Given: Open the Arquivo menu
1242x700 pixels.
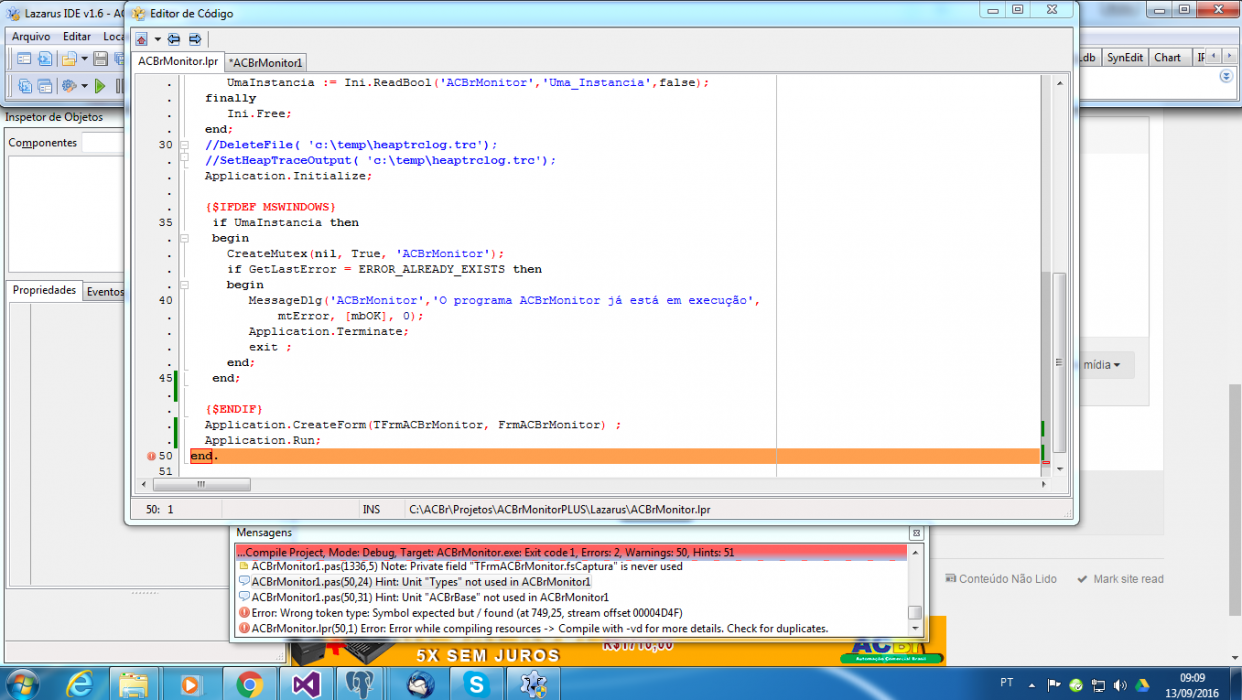Looking at the screenshot, I should 31,36.
